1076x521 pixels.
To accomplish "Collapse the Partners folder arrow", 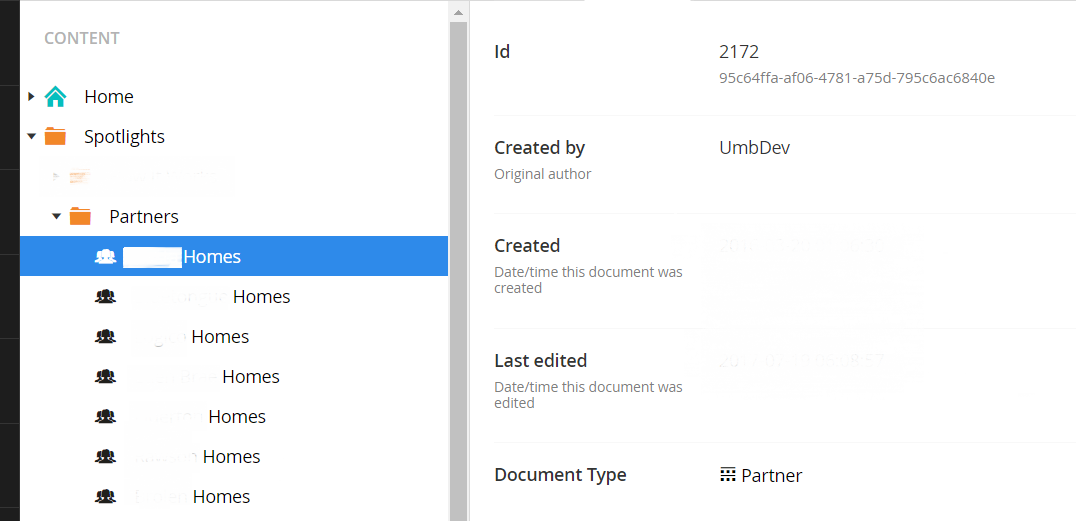I will tap(56, 217).
